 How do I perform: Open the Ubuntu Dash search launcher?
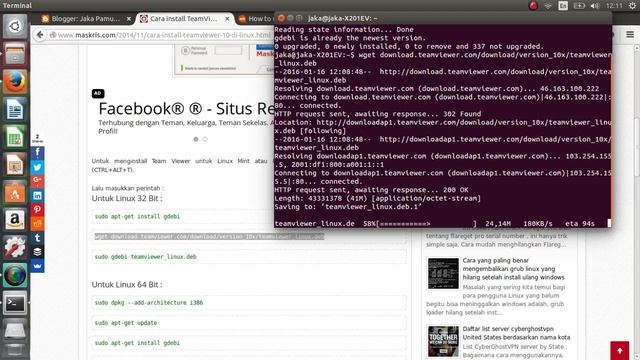click(15, 26)
